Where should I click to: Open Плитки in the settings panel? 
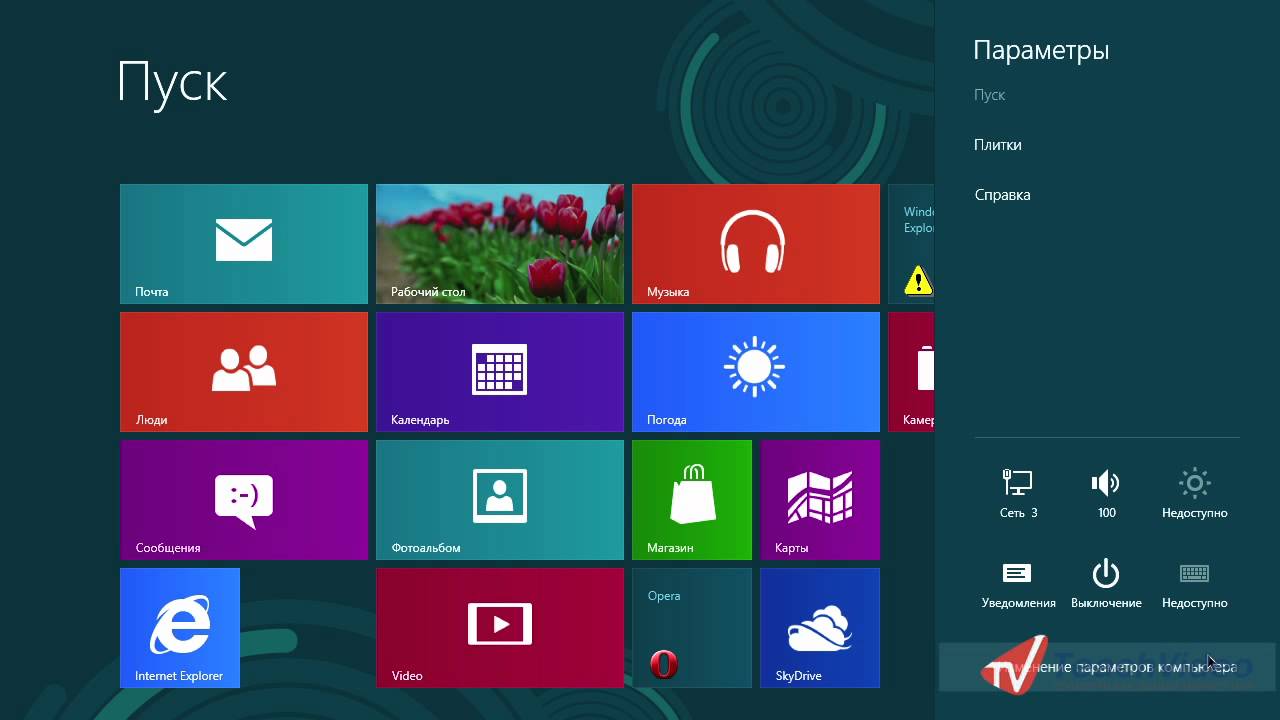pyautogui.click(x=998, y=145)
